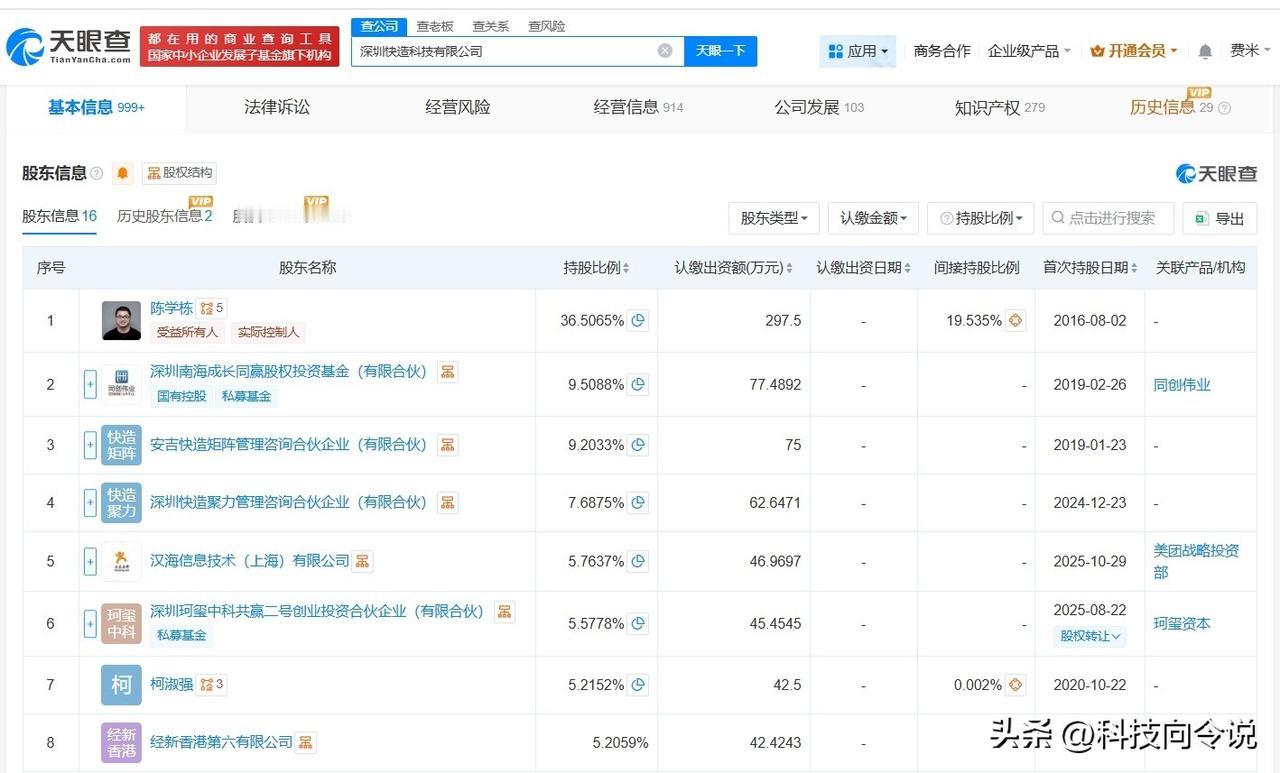Switch to the 查老板 search tab
1280x773 pixels.
coord(435,26)
